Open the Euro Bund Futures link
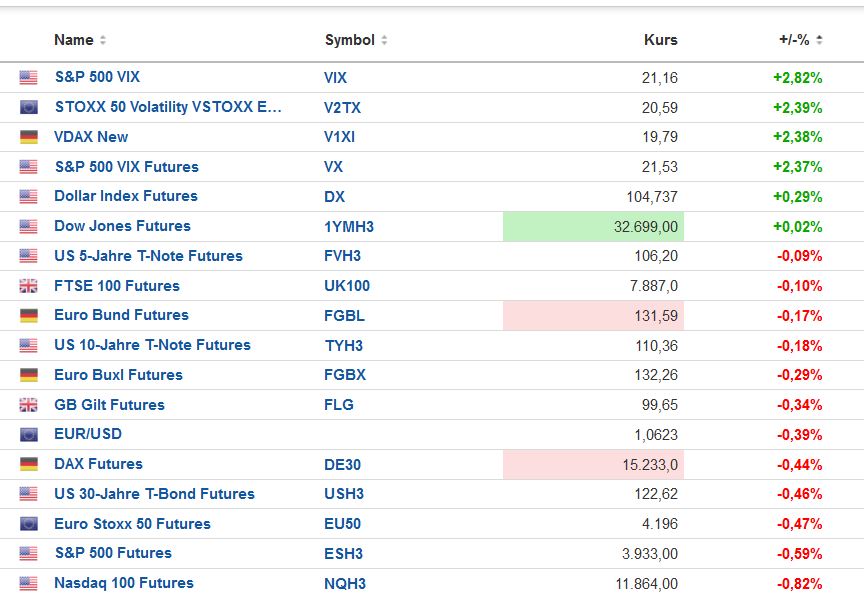Image resolution: width=864 pixels, height=604 pixels. click(x=121, y=315)
